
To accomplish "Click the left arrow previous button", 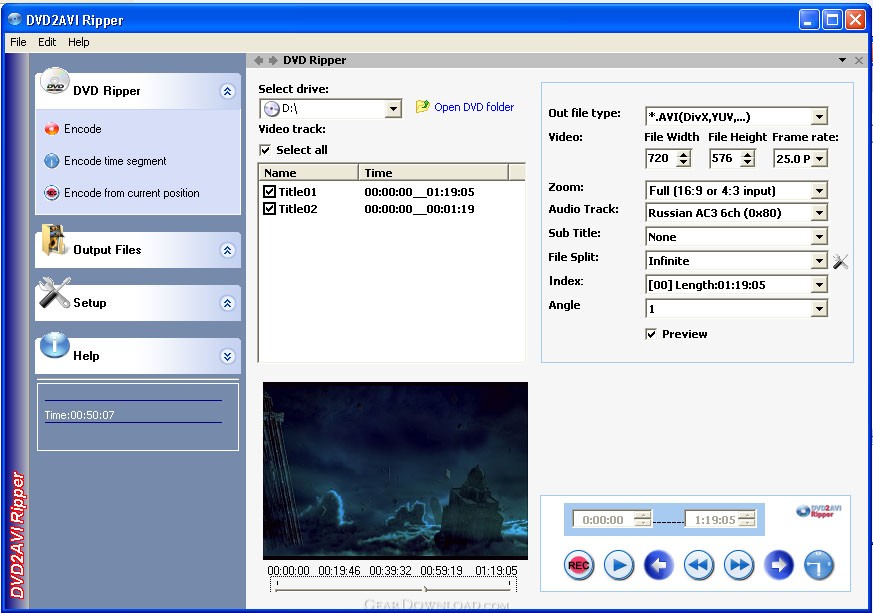I will [x=659, y=565].
